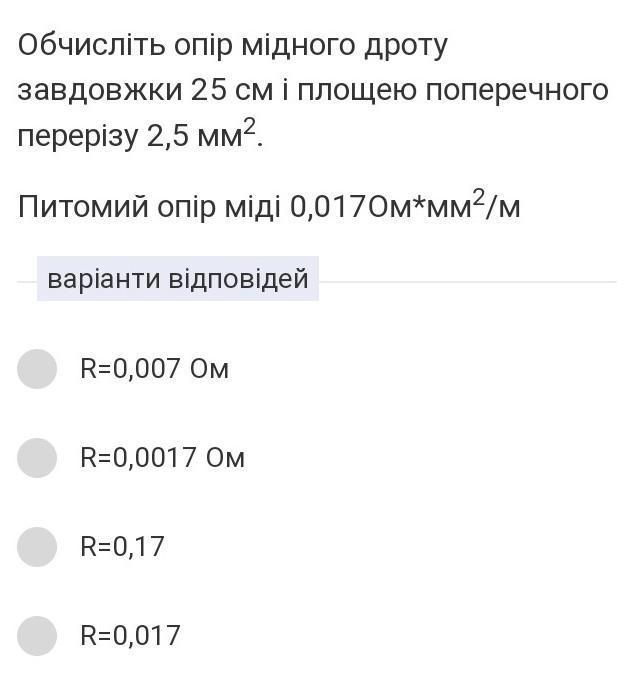Select the radio button for R=0,007 Ом
The image size is (641, 692).
(38, 369)
